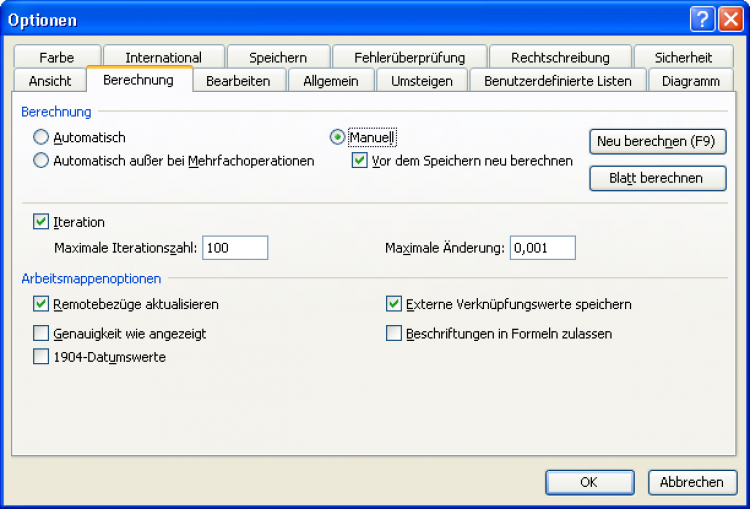Toggle Externe Verknüpfungswerte speichern
750x509 pixels.
[x=394, y=304]
